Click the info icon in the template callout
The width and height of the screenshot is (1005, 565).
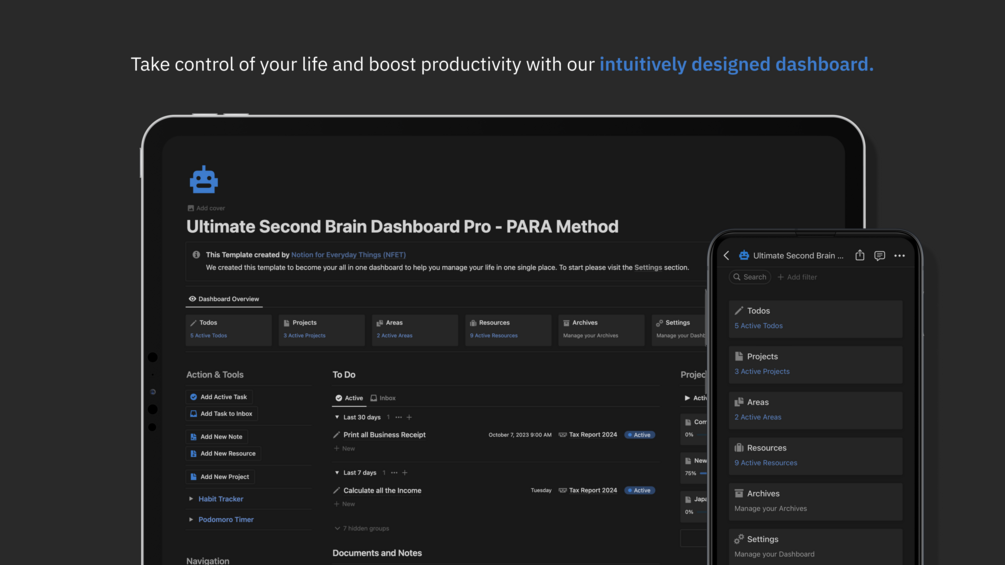click(196, 254)
